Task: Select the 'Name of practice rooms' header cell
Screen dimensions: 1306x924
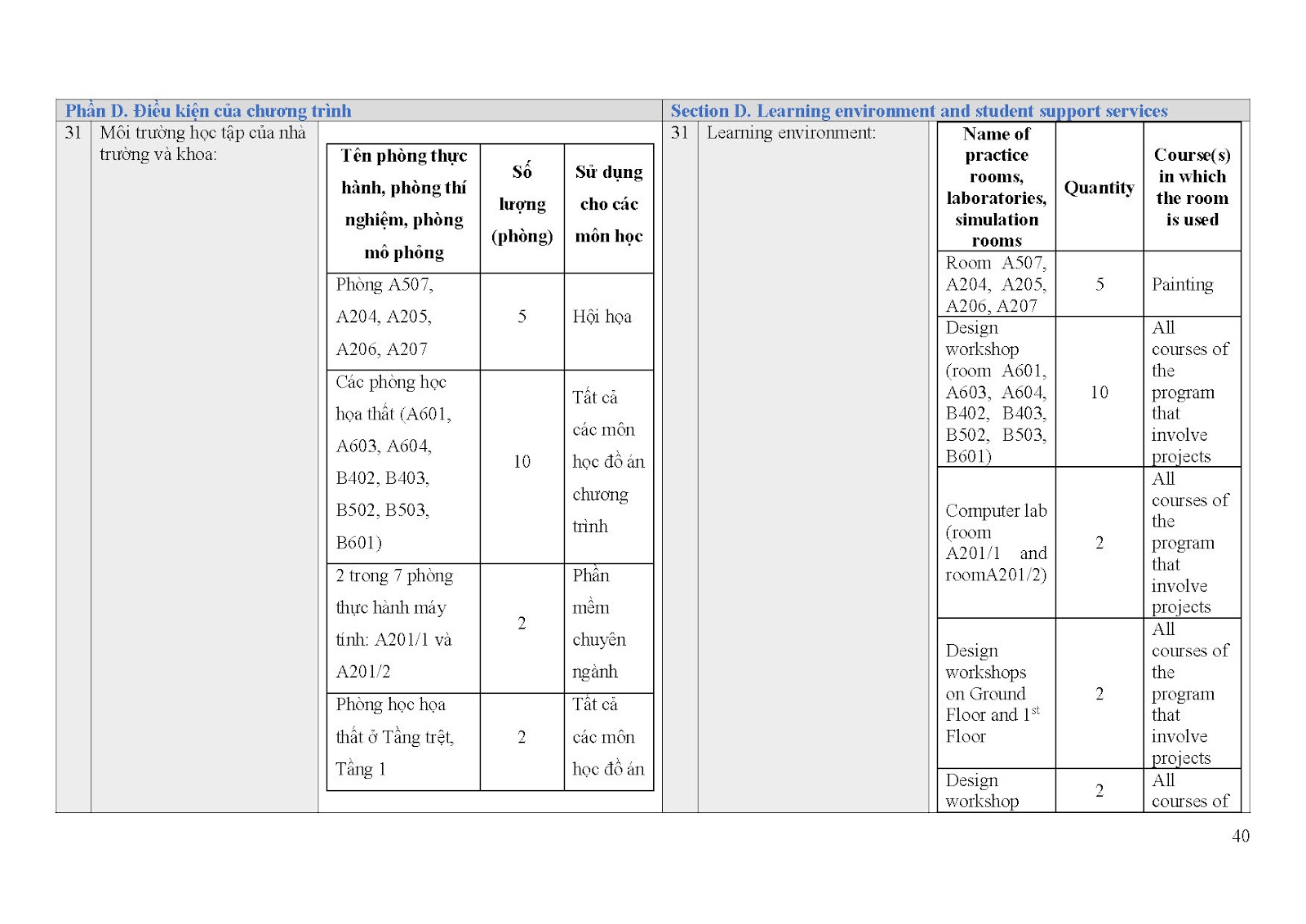Action: 996,187
